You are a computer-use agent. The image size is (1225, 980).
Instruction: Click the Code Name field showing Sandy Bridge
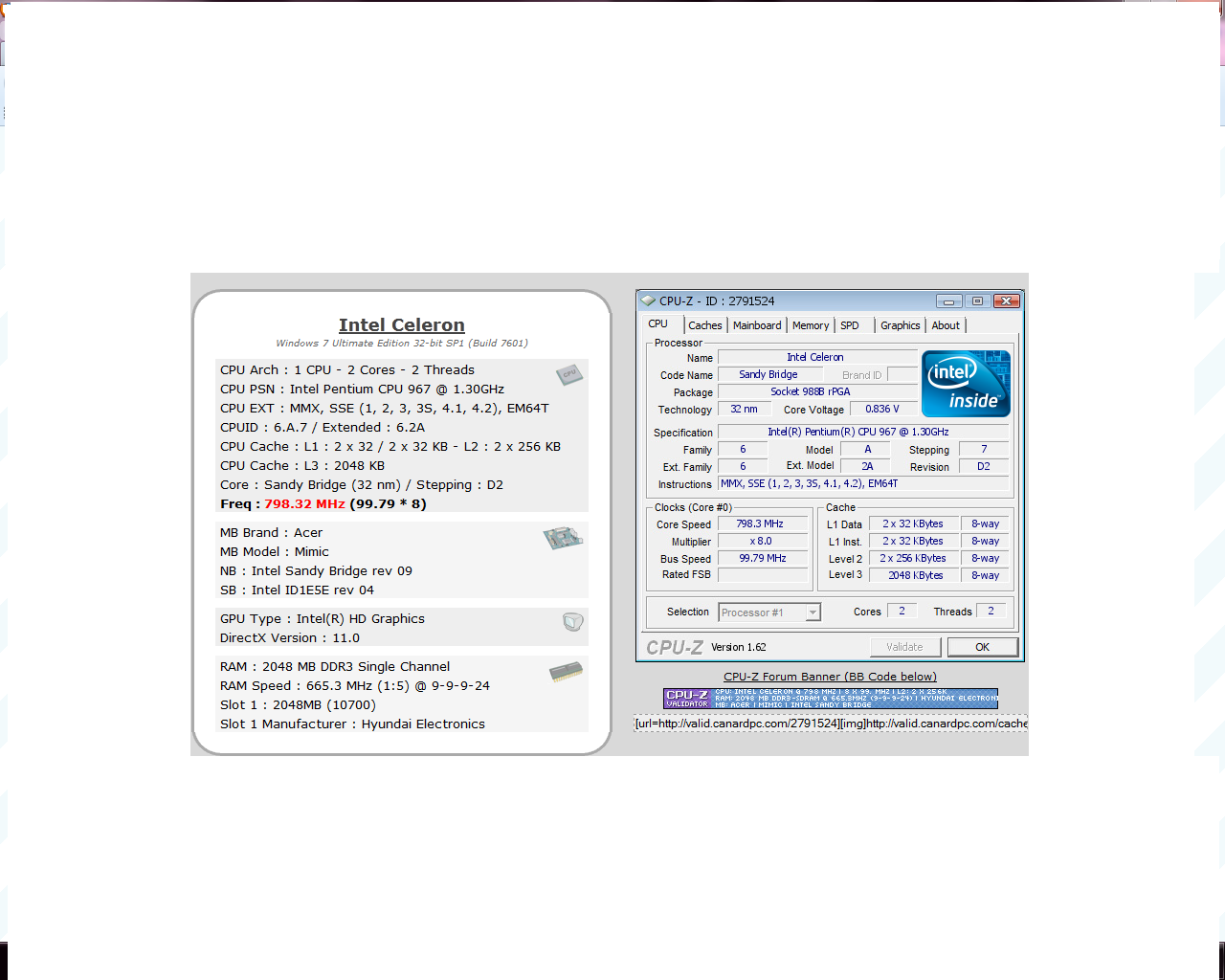tap(769, 375)
